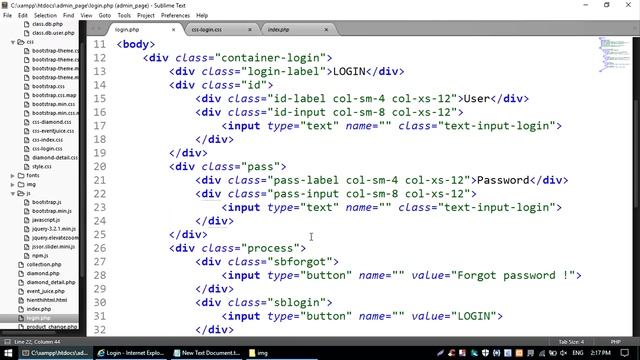Click the minimap code preview

(x=614, y=55)
